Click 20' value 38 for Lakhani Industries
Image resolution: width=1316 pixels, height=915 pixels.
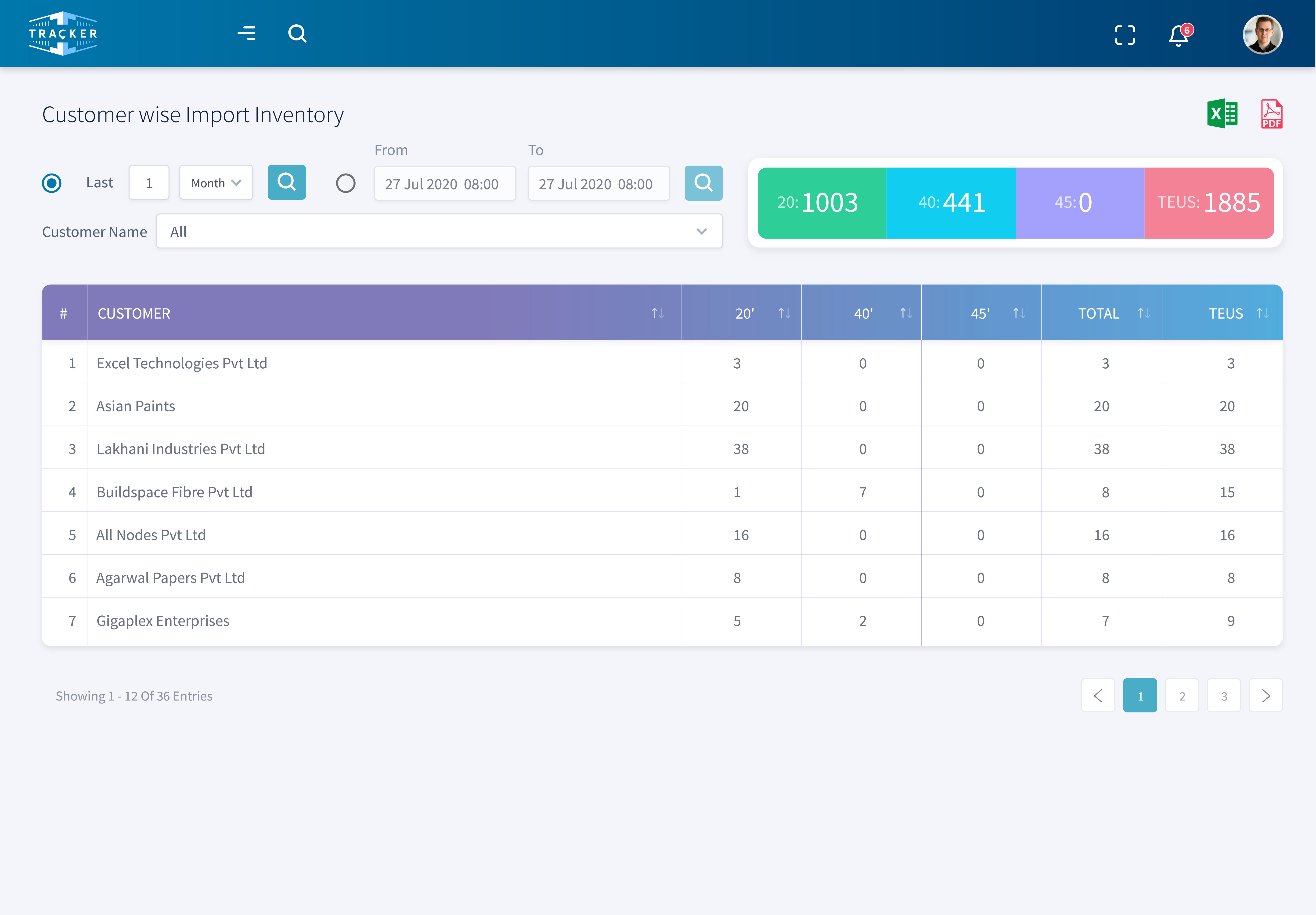point(741,449)
